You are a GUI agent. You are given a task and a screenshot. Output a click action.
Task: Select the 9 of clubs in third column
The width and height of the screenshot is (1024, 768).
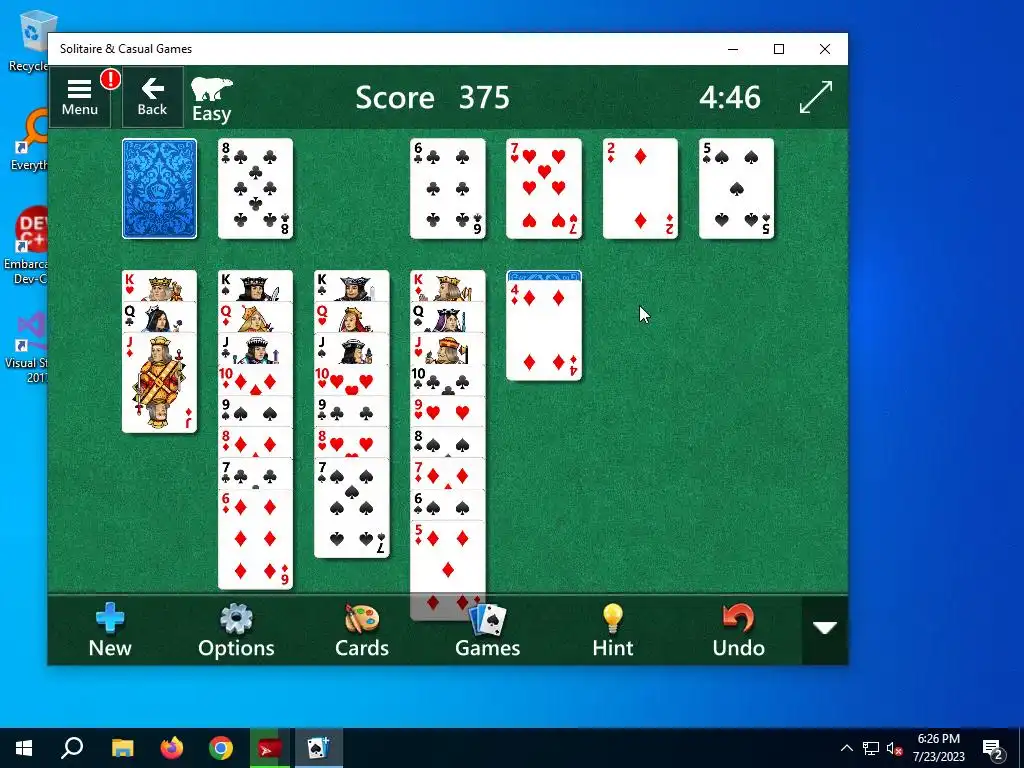coord(352,411)
